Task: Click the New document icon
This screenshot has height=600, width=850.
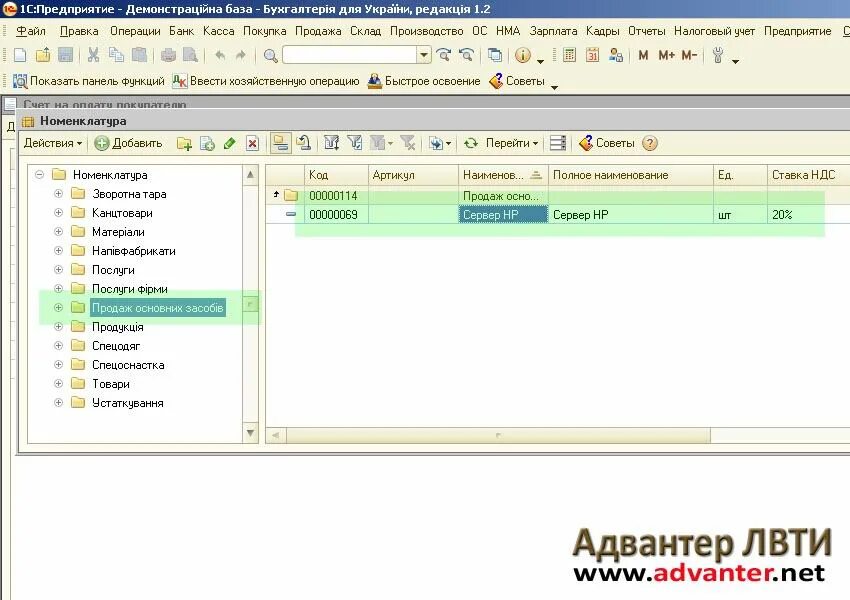Action: tap(20, 55)
